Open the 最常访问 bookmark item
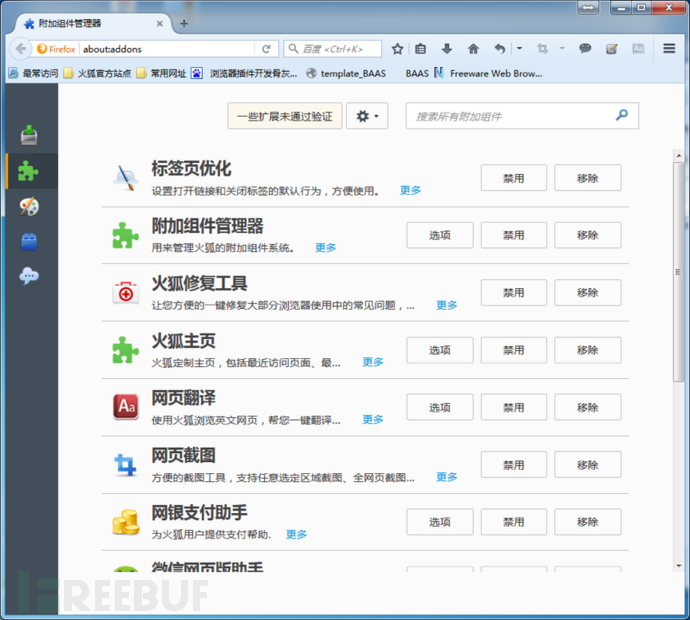This screenshot has width=690, height=620. click(x=33, y=73)
